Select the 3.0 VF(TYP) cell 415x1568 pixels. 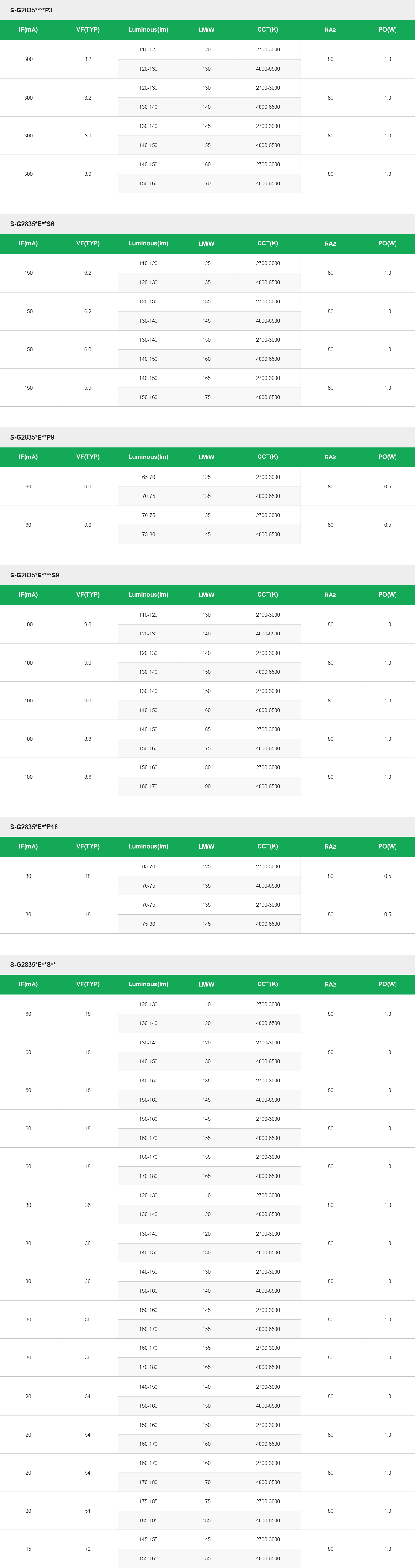point(88,174)
